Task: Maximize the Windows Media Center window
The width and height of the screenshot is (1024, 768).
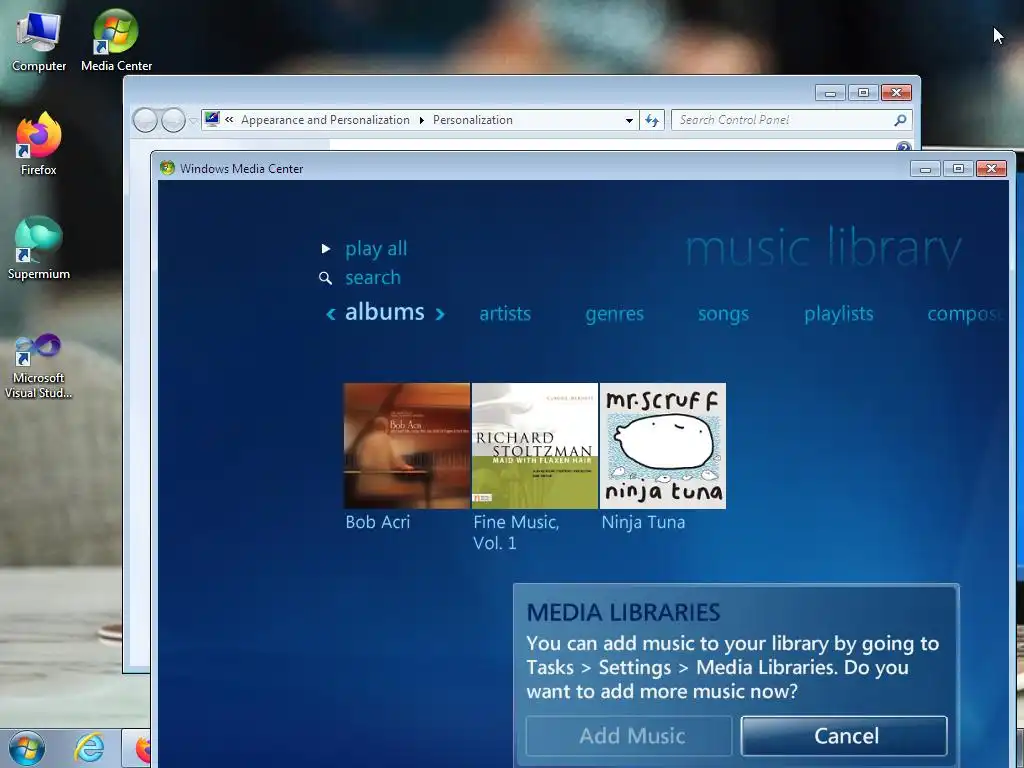Action: (x=958, y=168)
